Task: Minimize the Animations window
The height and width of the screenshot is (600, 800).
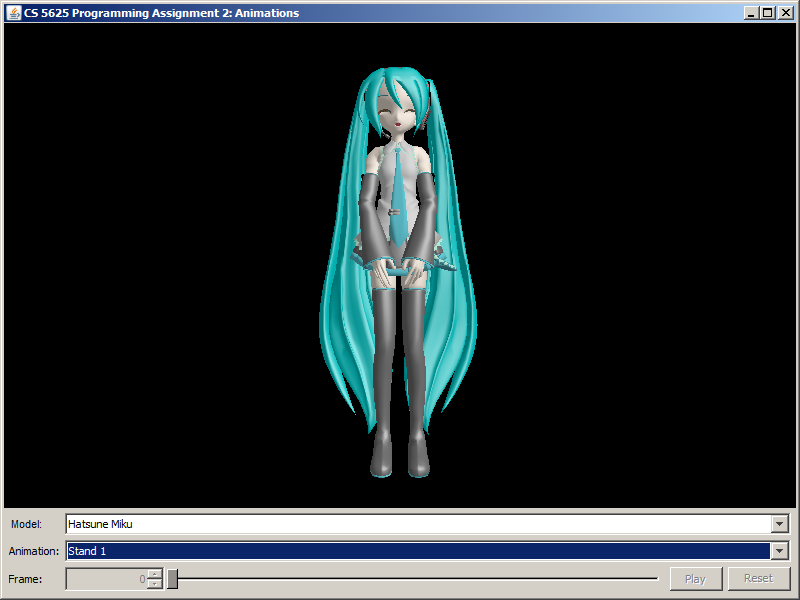Action: click(751, 13)
